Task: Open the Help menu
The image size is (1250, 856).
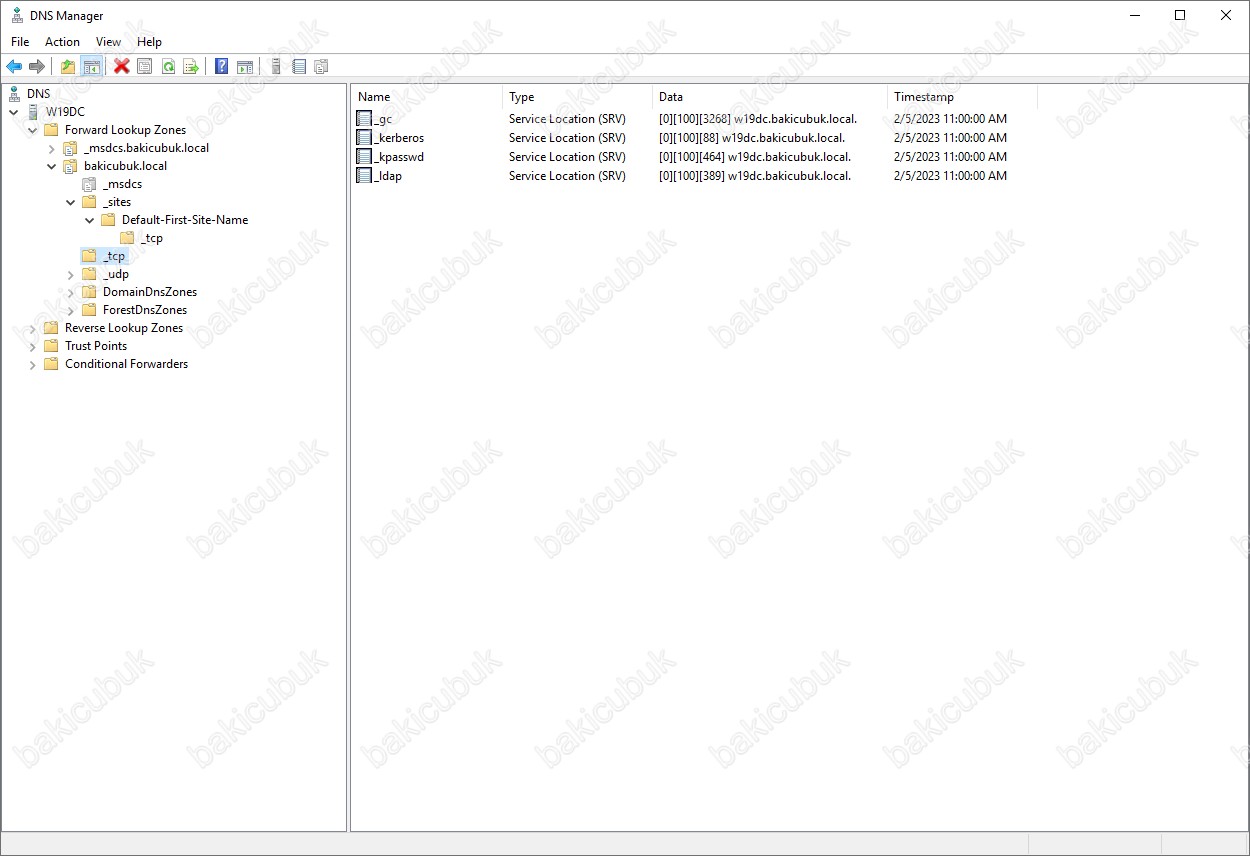Action: point(149,42)
